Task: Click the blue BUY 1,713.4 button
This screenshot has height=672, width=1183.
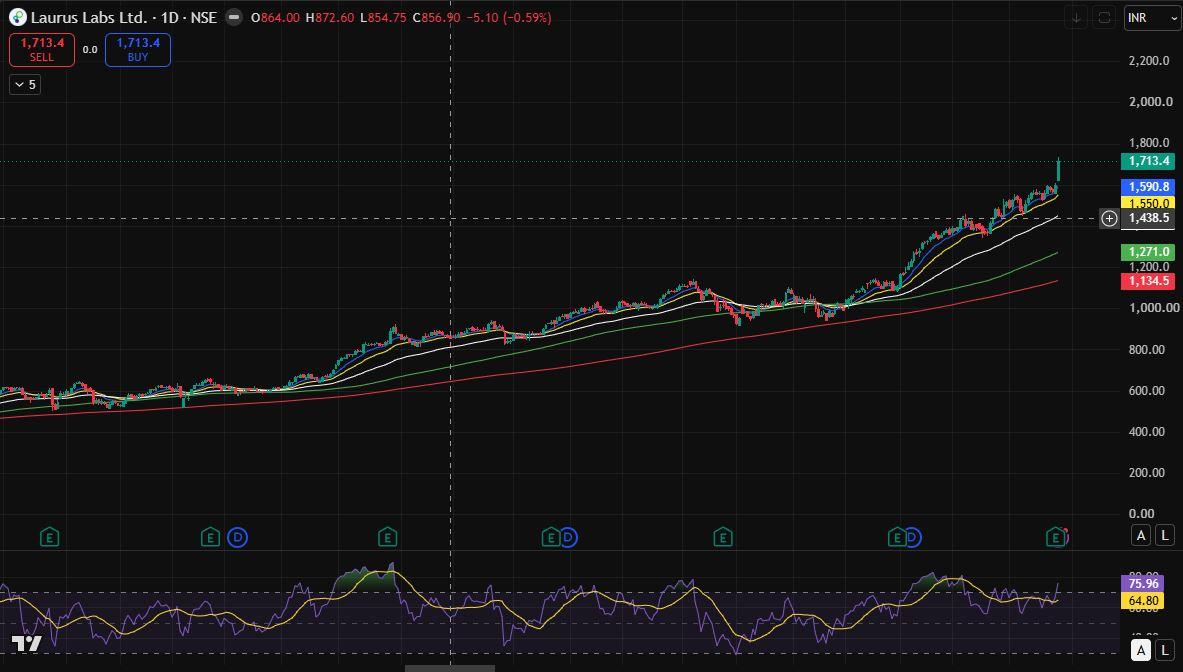Action: (x=138, y=50)
